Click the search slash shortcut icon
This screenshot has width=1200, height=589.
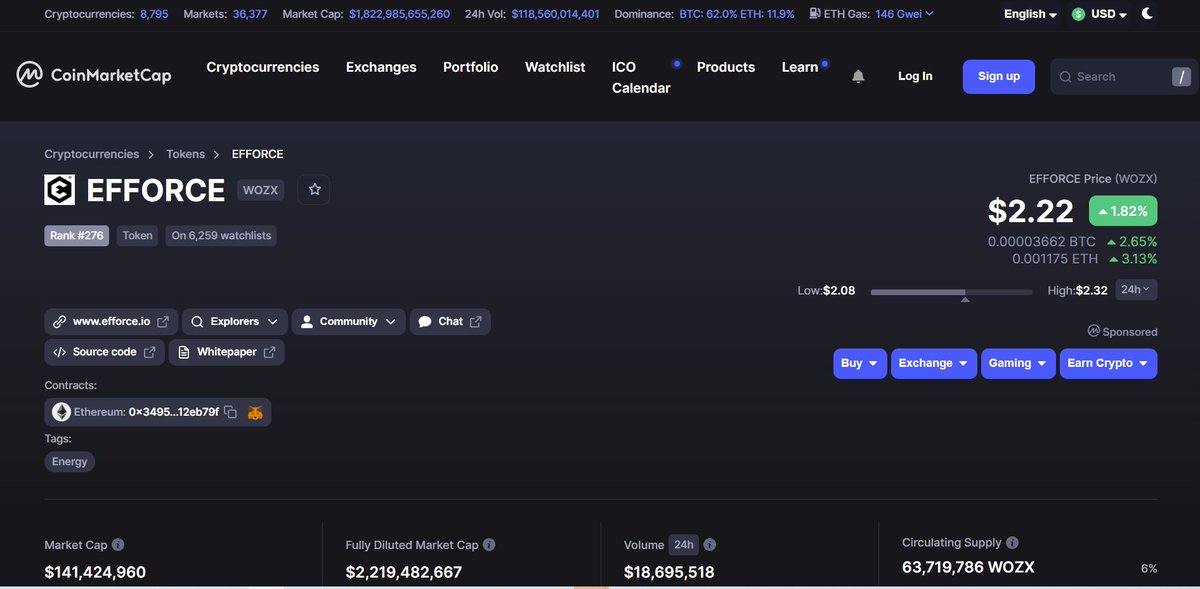coord(1181,76)
